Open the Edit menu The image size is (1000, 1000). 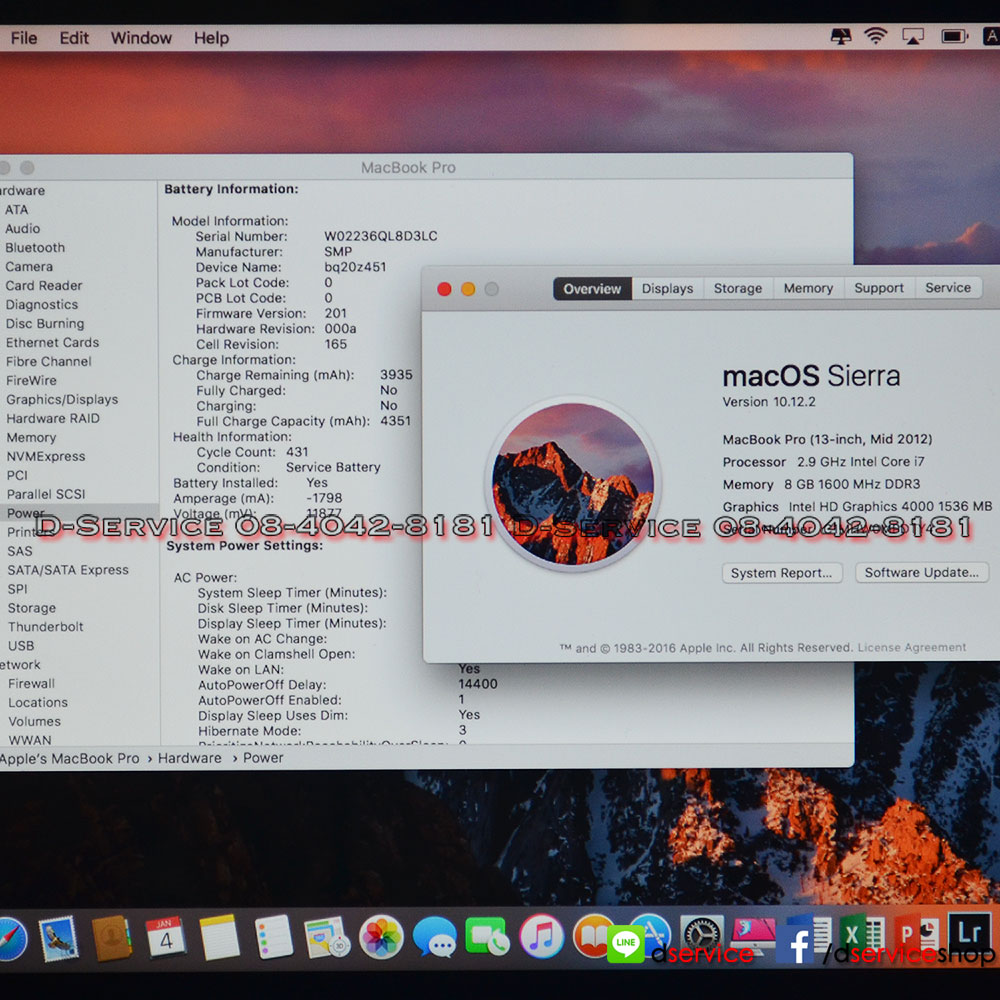click(74, 38)
